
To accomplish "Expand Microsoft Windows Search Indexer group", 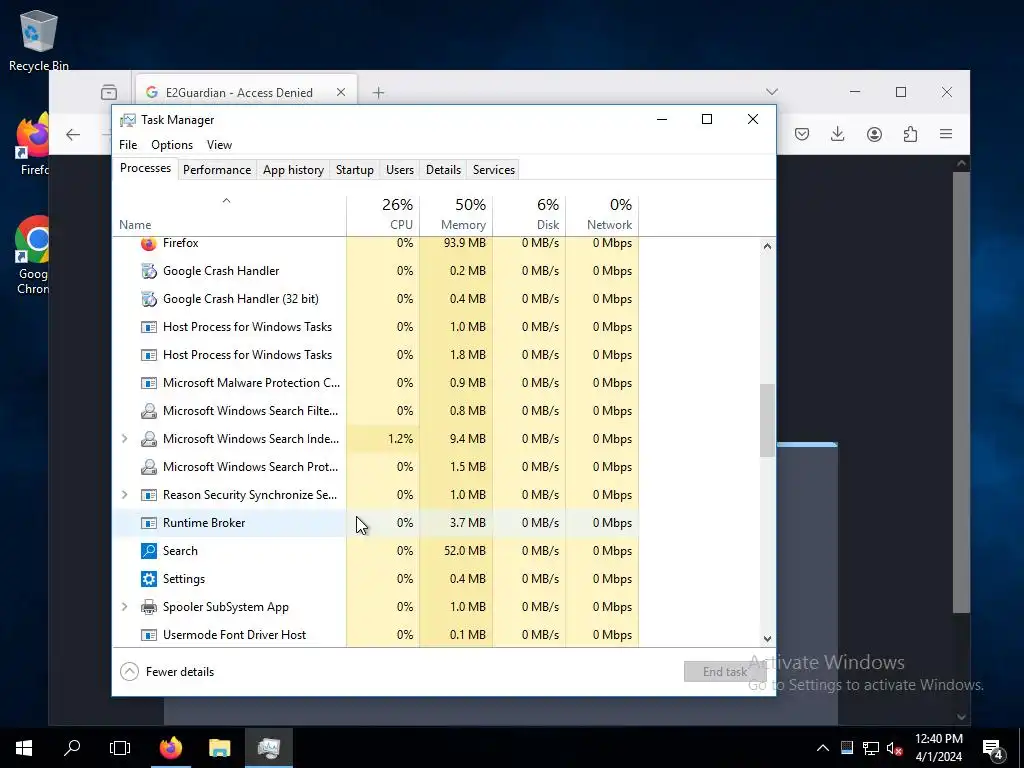I will (x=125, y=439).
